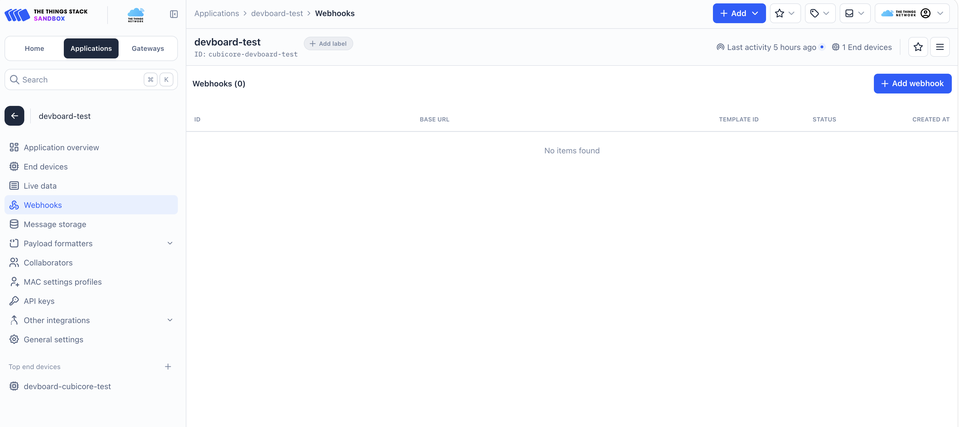The width and height of the screenshot is (960, 427).
Task: Click The Things Stack Sandbox logo
Action: 46,13
